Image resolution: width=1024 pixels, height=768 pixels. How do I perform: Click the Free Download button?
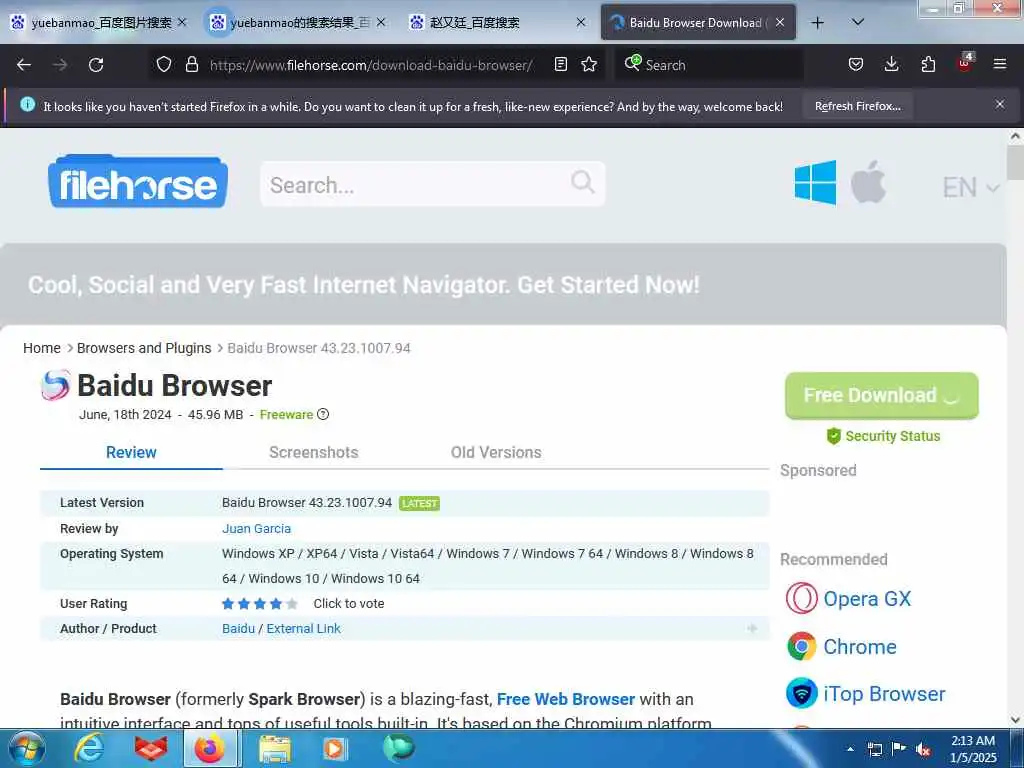coord(882,396)
